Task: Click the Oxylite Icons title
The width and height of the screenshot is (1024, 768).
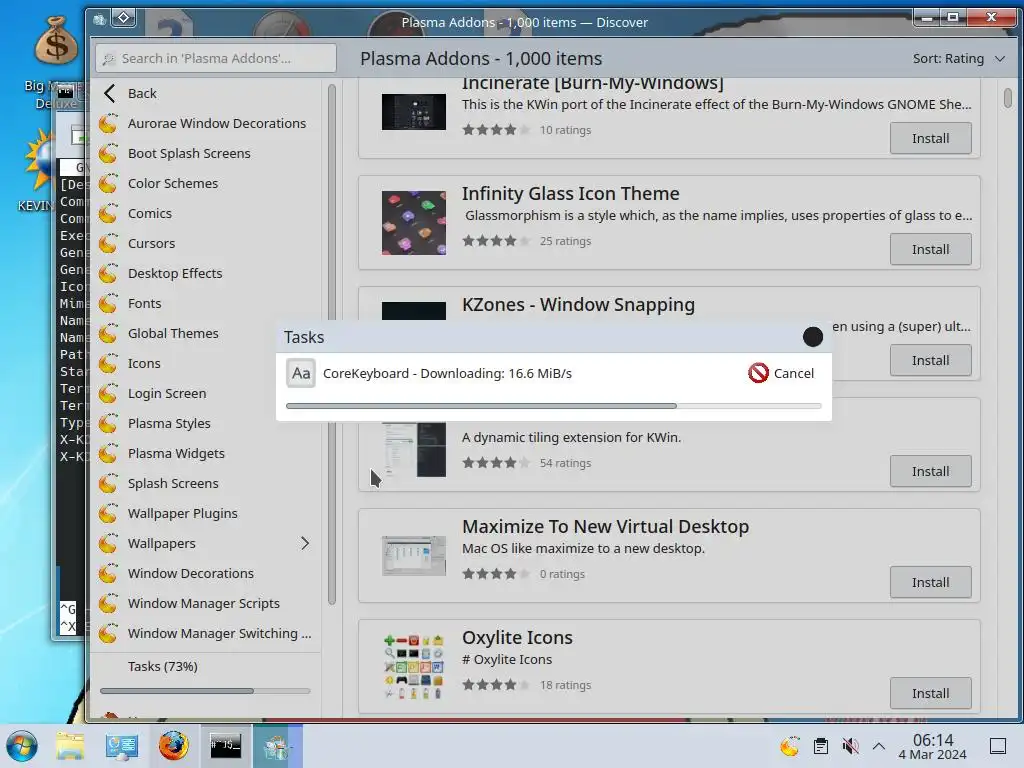Action: coord(517,638)
